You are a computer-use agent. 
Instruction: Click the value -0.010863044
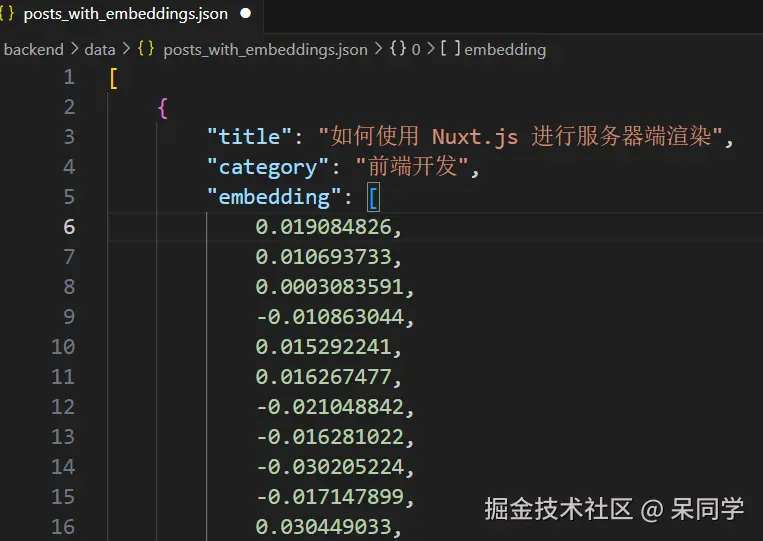pos(330,317)
